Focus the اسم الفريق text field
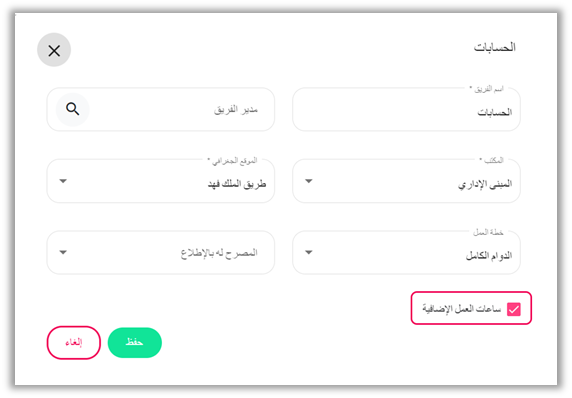 406,109
